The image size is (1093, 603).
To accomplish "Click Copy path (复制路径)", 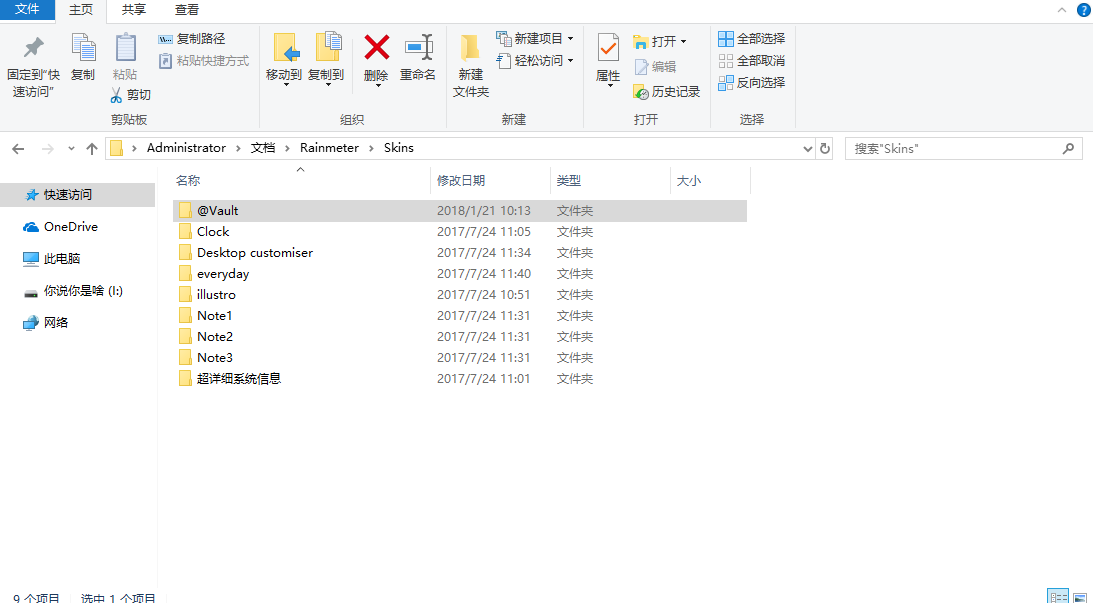I will click(x=192, y=39).
